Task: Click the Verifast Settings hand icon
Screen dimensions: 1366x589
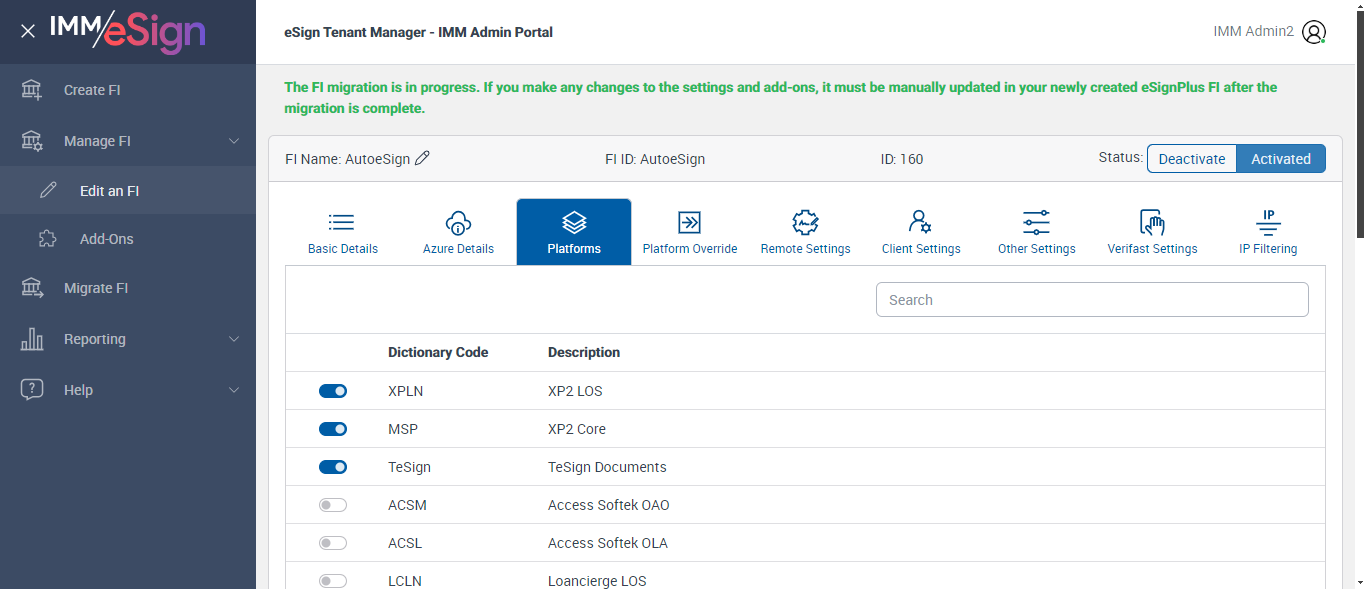Action: 1152,222
